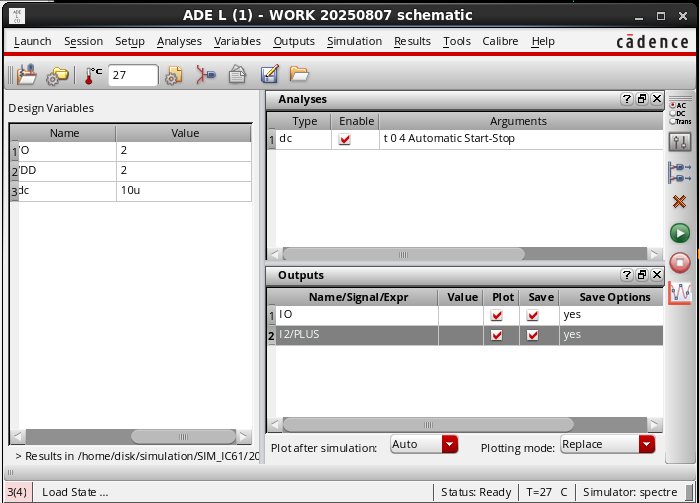This screenshot has height=503, width=699.
Task: Open the model libraries setup icon
Action: (174, 75)
